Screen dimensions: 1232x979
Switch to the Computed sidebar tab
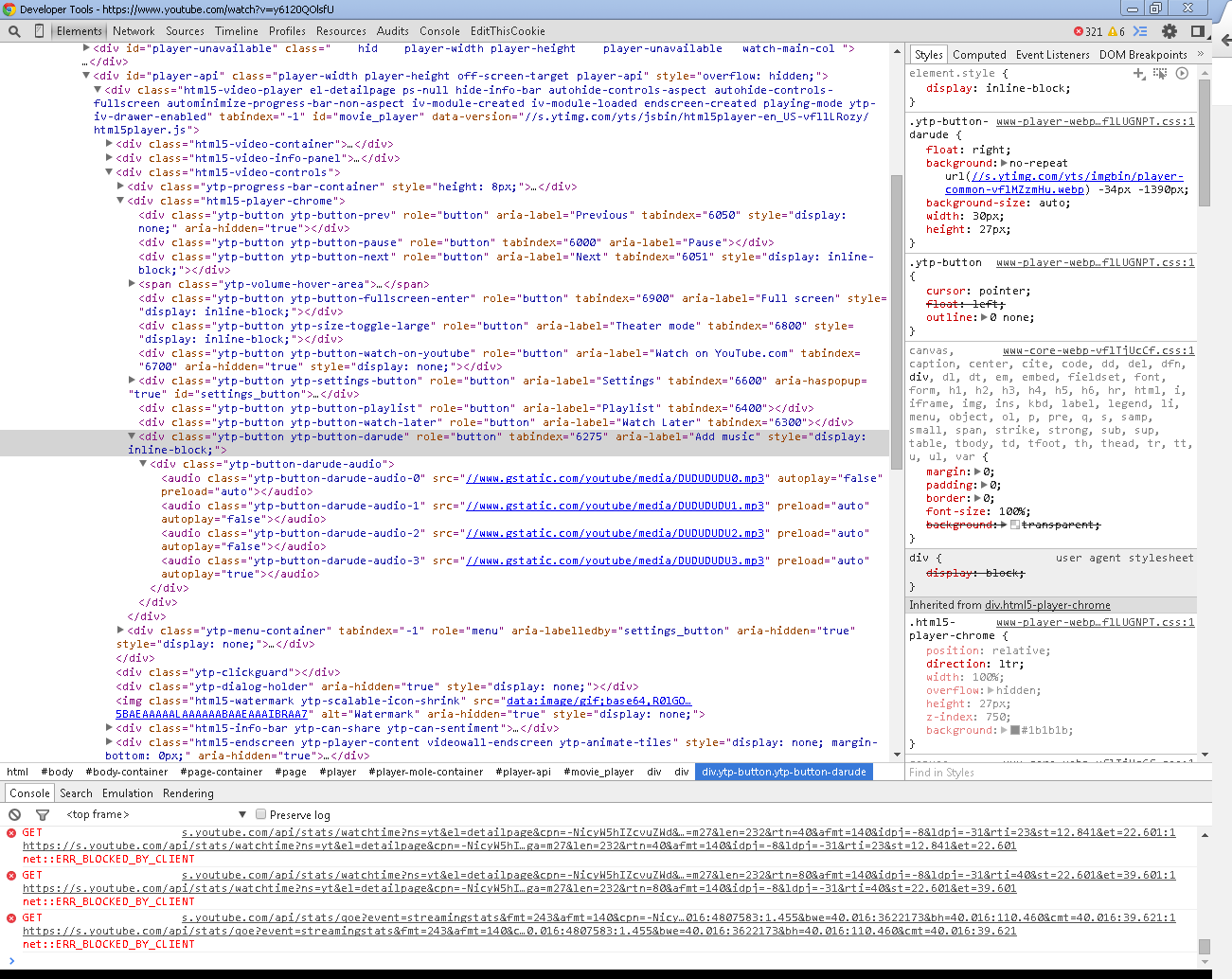click(979, 55)
